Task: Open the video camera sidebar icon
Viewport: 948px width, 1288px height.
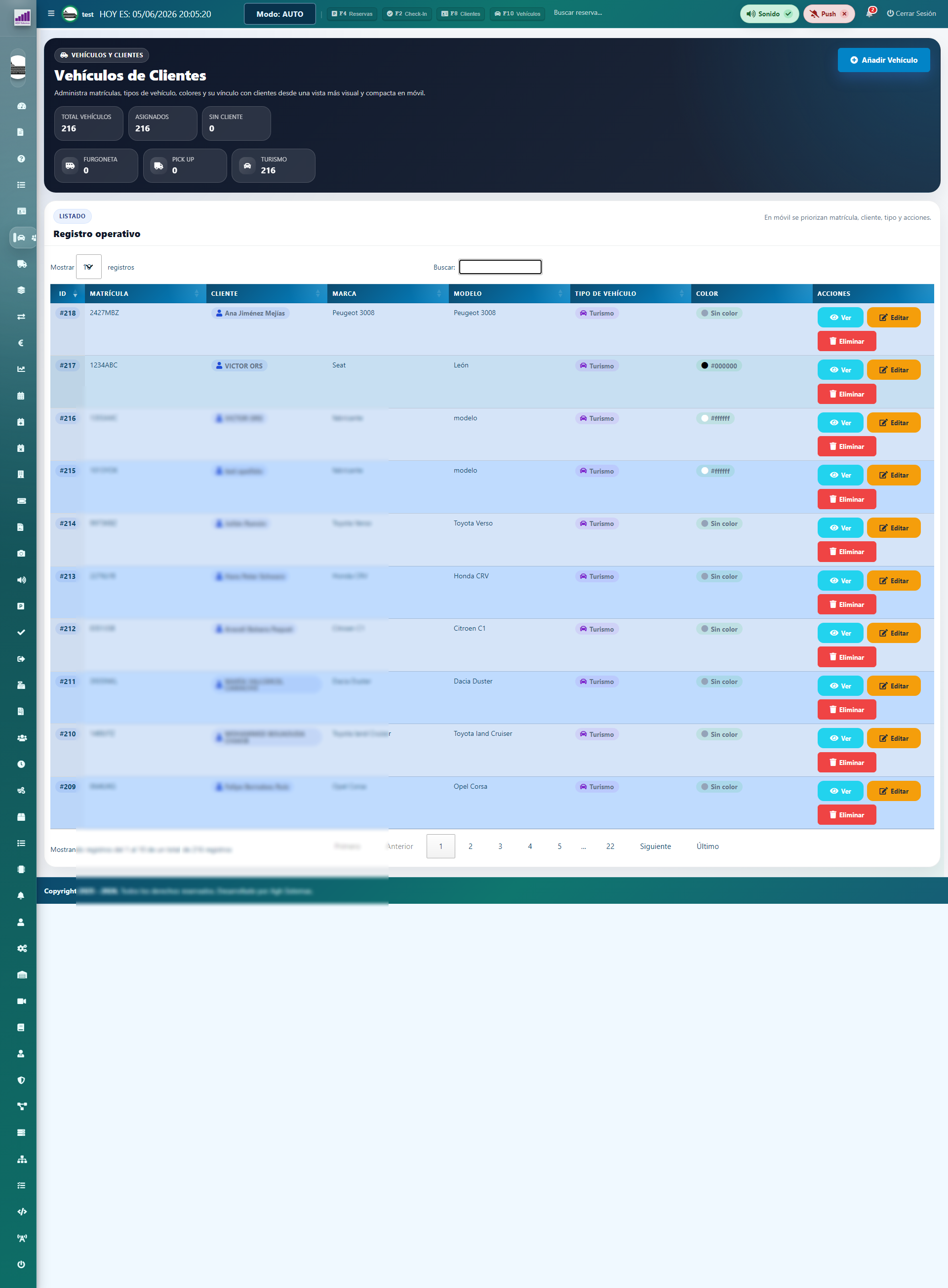Action: point(21,1001)
